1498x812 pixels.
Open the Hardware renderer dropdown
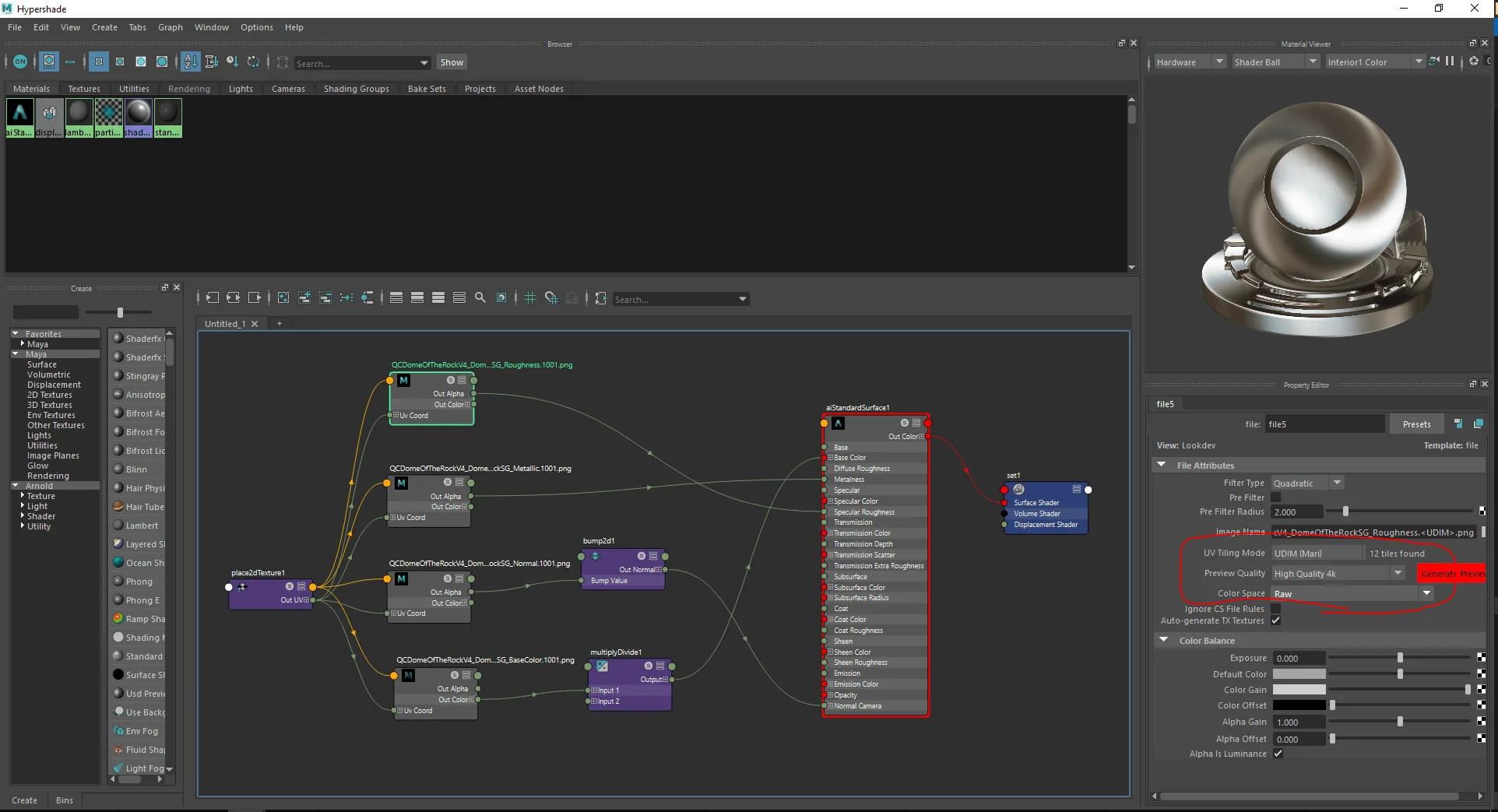point(1190,62)
